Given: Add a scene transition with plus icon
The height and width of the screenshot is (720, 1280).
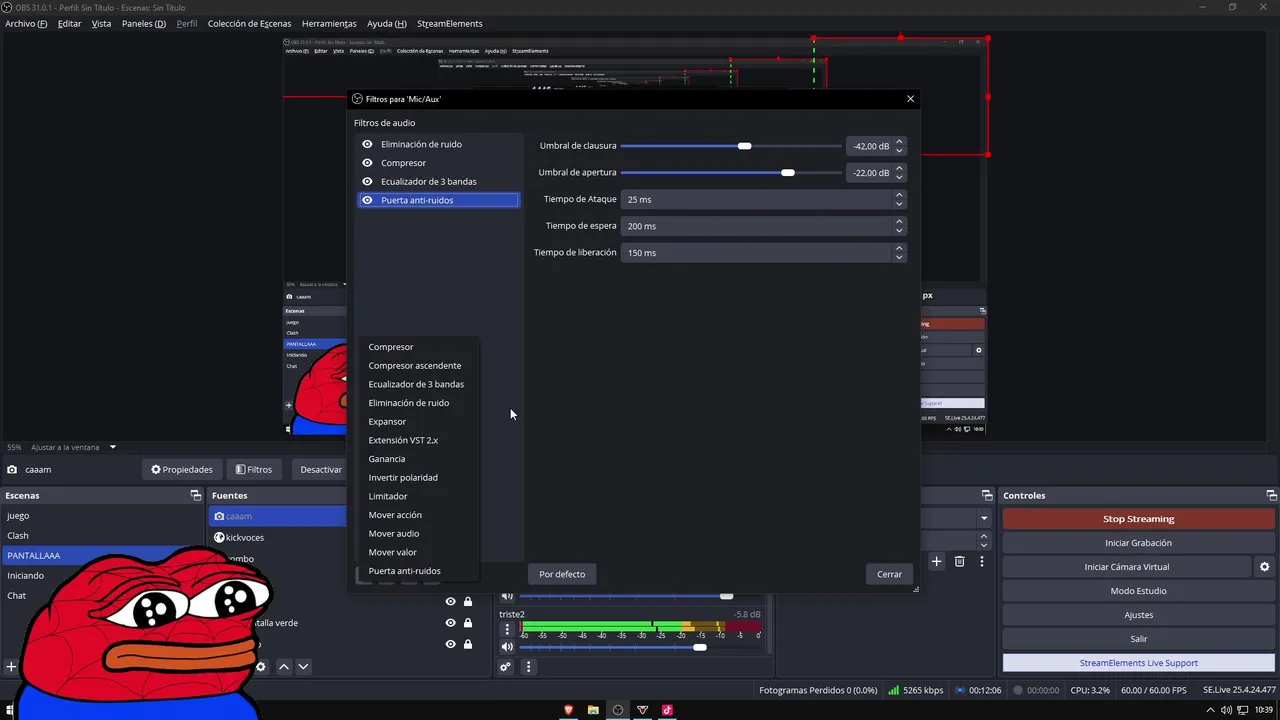Looking at the screenshot, I should [936, 562].
